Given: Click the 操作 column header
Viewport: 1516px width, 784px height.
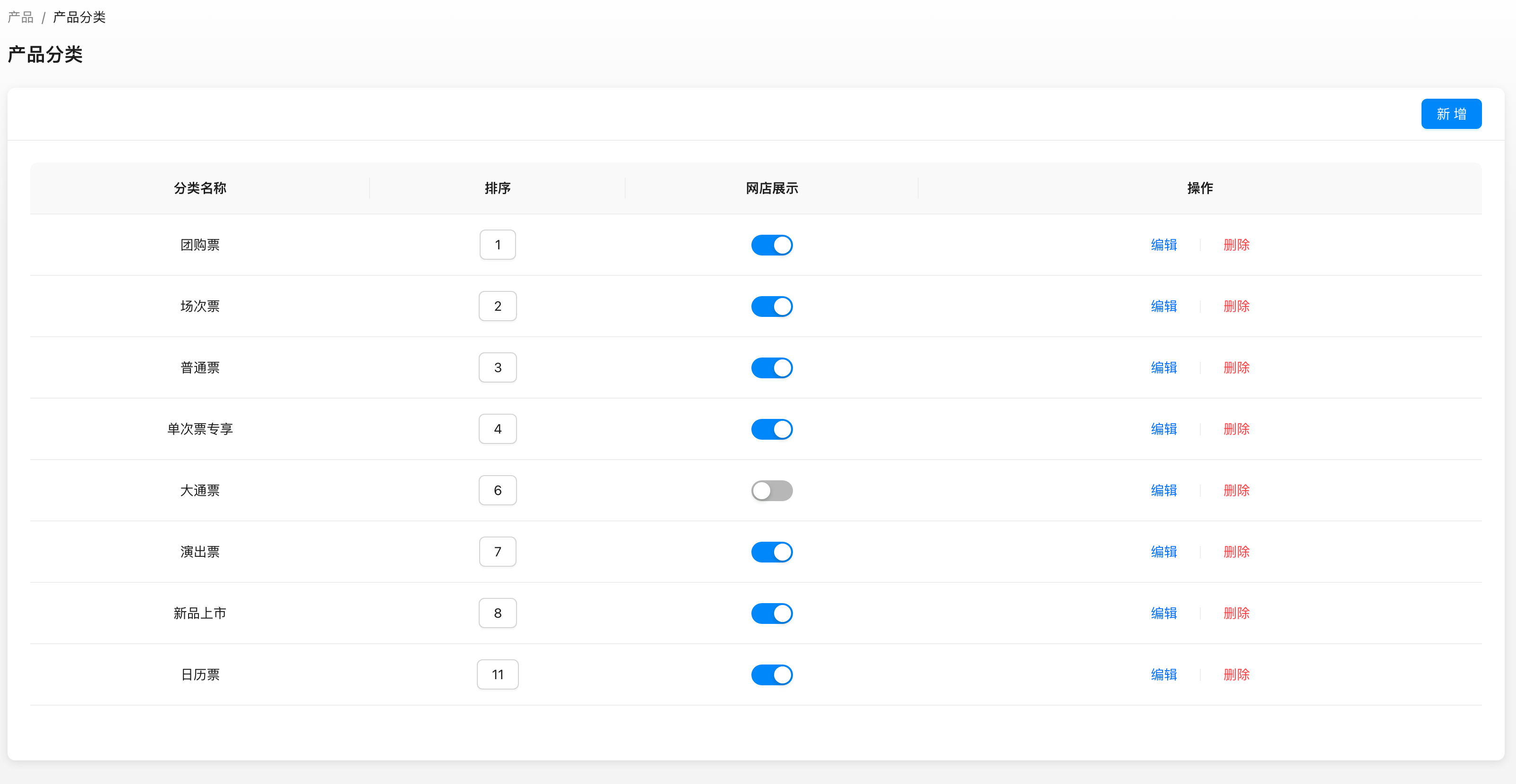Looking at the screenshot, I should [1199, 188].
